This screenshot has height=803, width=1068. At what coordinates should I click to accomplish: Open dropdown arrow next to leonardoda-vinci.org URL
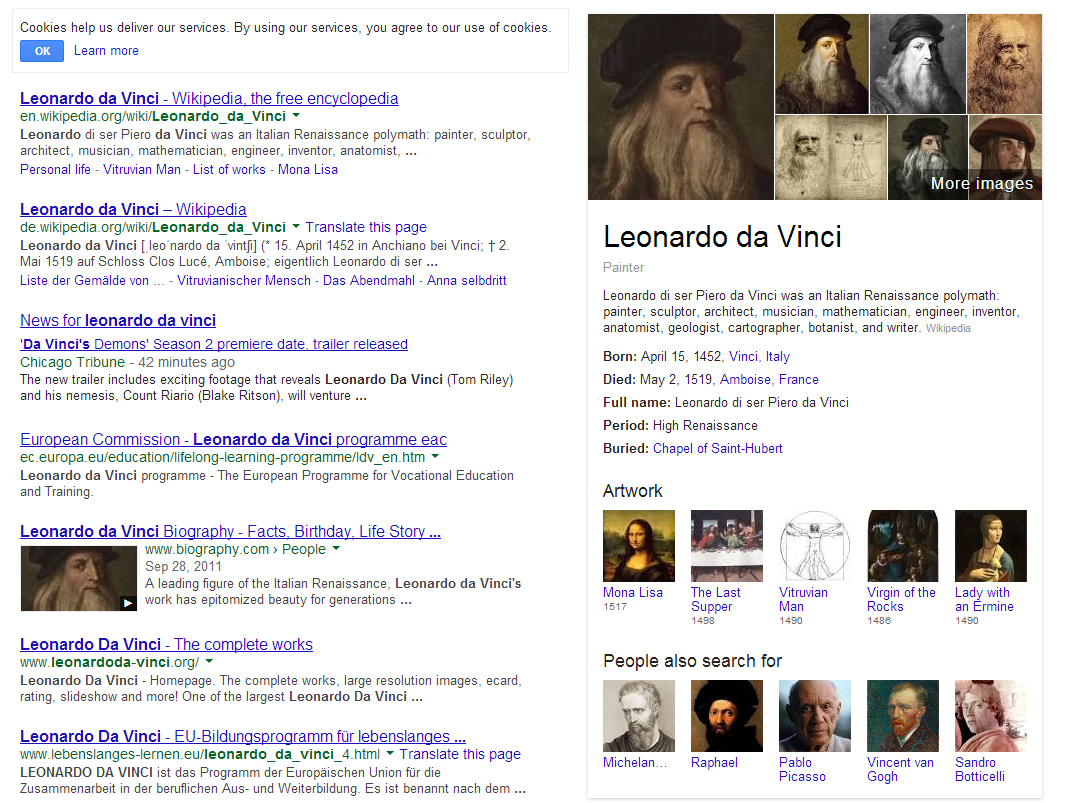click(x=209, y=662)
